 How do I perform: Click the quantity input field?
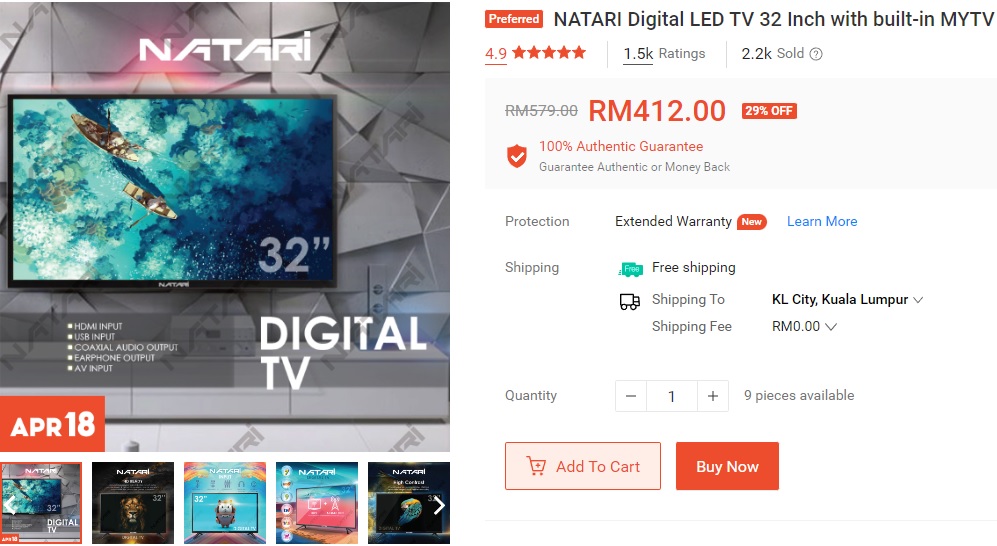[x=671, y=396]
